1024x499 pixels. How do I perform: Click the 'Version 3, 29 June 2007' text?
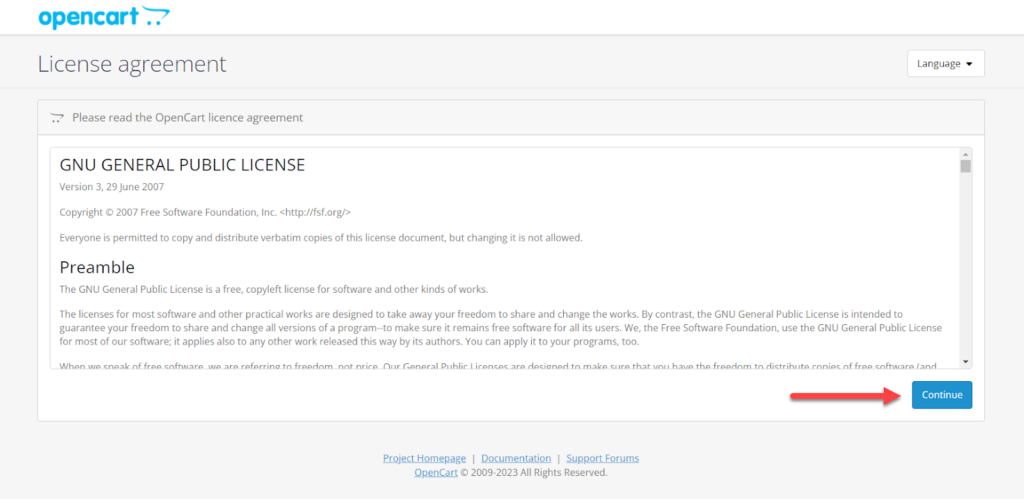click(112, 187)
